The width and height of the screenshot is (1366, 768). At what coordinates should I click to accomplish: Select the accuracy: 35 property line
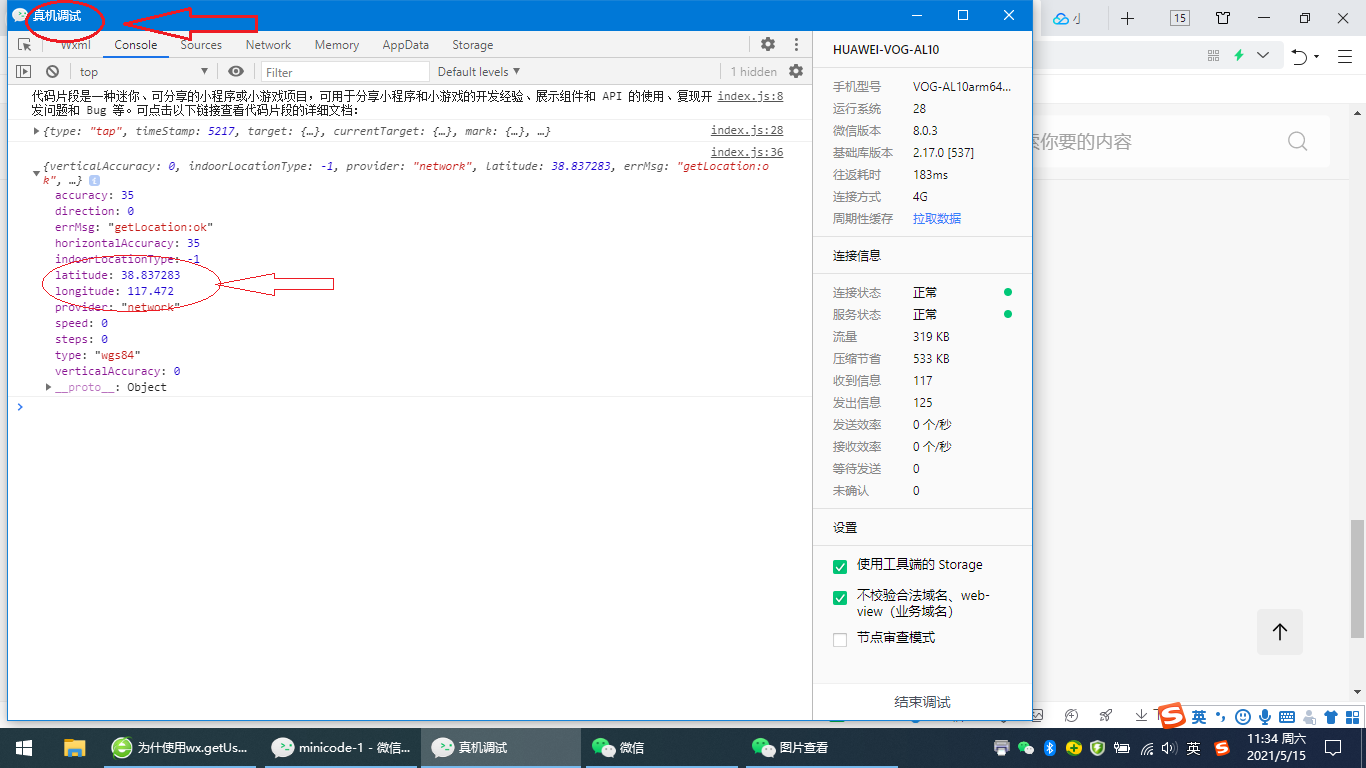[x=94, y=195]
